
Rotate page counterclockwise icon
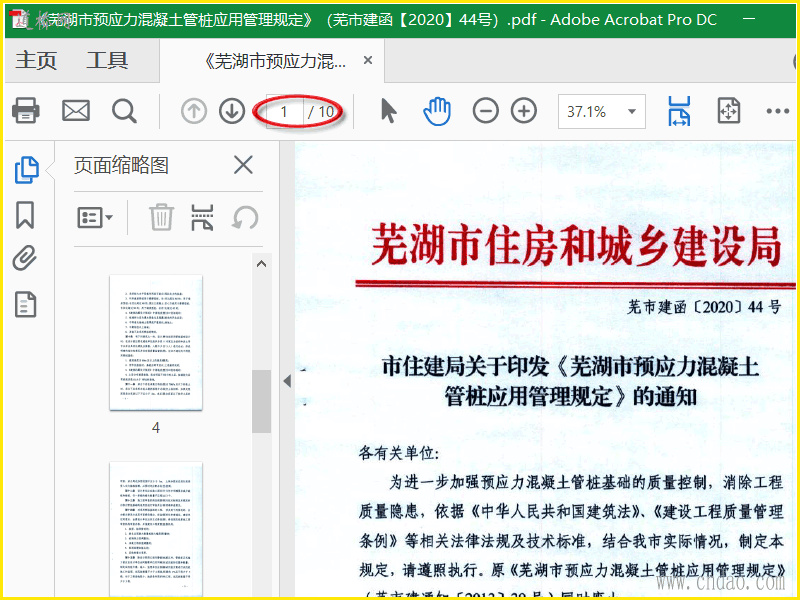245,218
